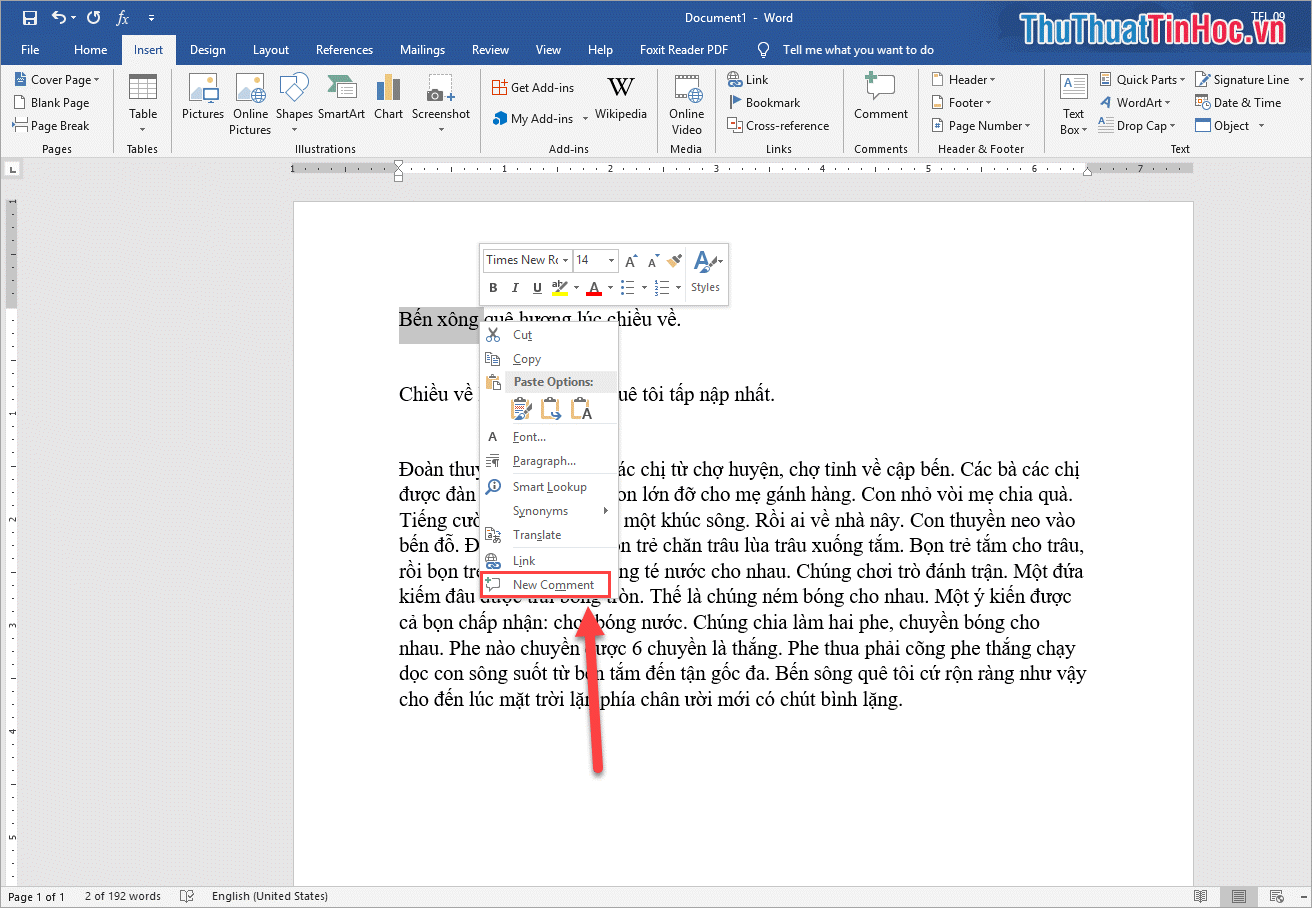
Task: Expand the Header dropdown
Action: pyautogui.click(x=964, y=80)
